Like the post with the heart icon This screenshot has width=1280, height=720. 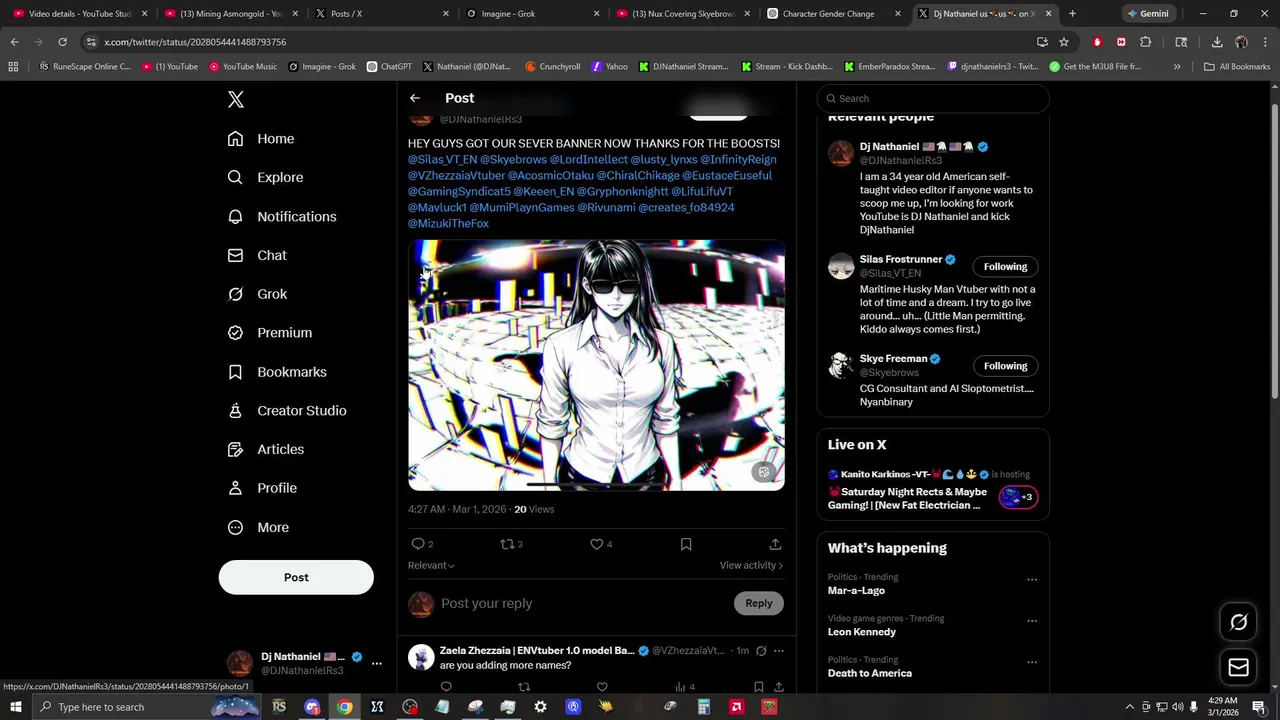(x=597, y=544)
